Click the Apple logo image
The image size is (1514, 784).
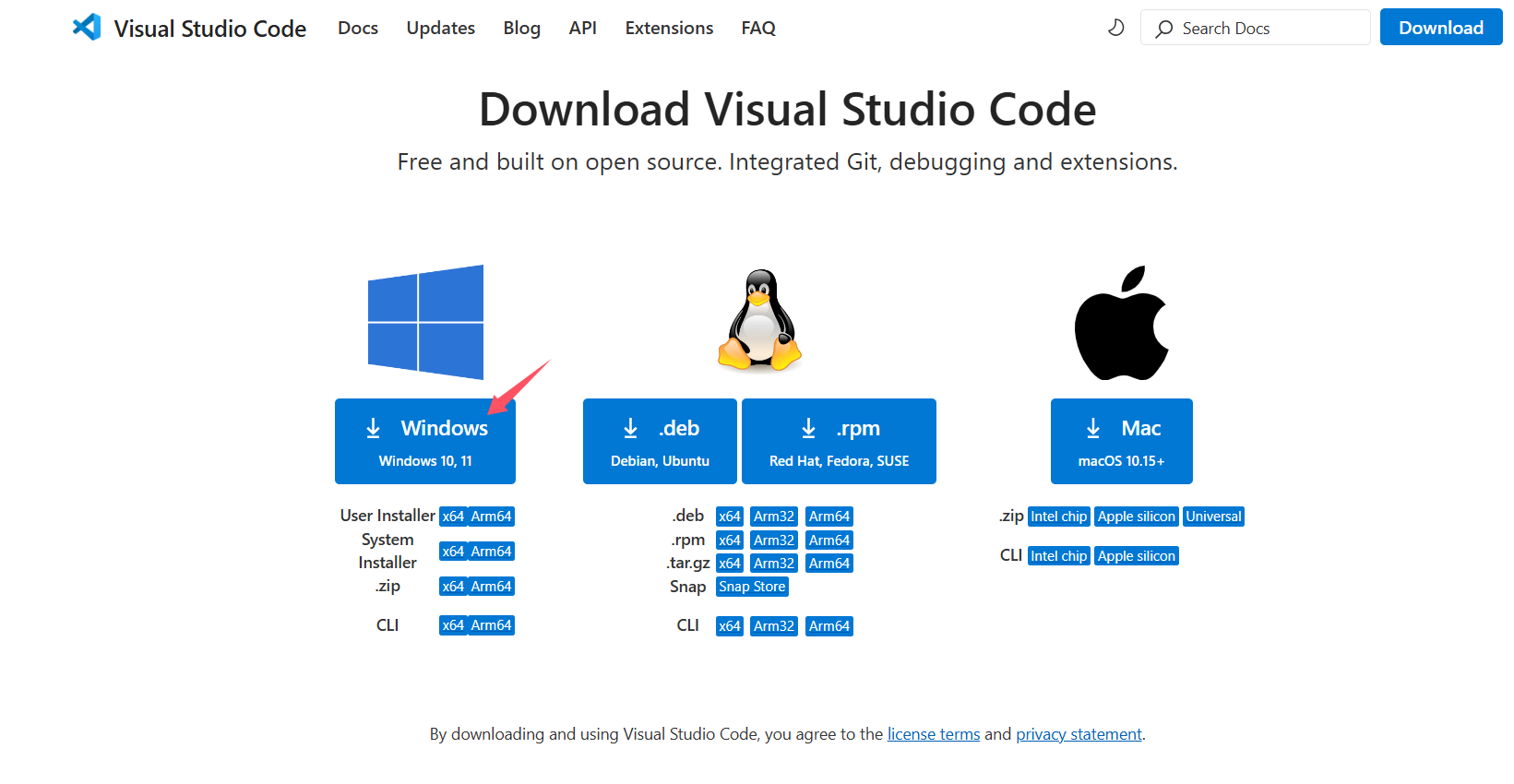(x=1122, y=323)
